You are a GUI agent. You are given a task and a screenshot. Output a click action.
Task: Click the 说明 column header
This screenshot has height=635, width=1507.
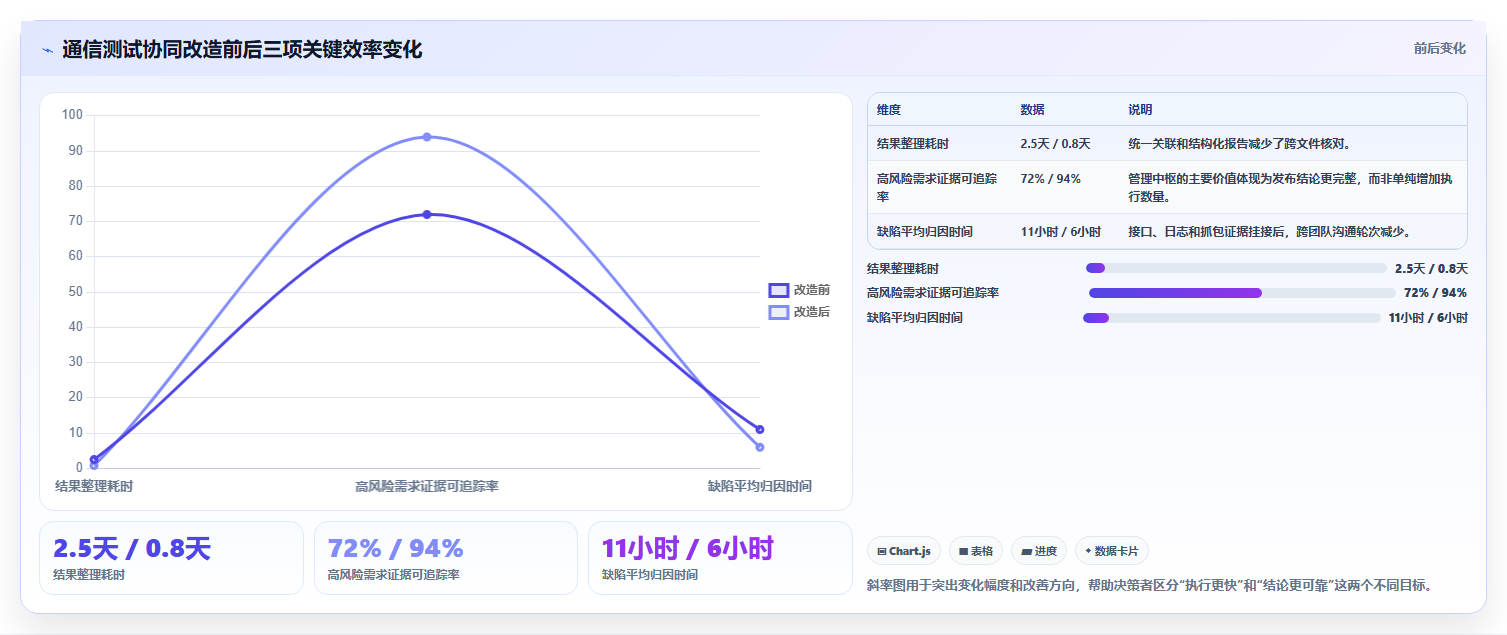point(1141,110)
